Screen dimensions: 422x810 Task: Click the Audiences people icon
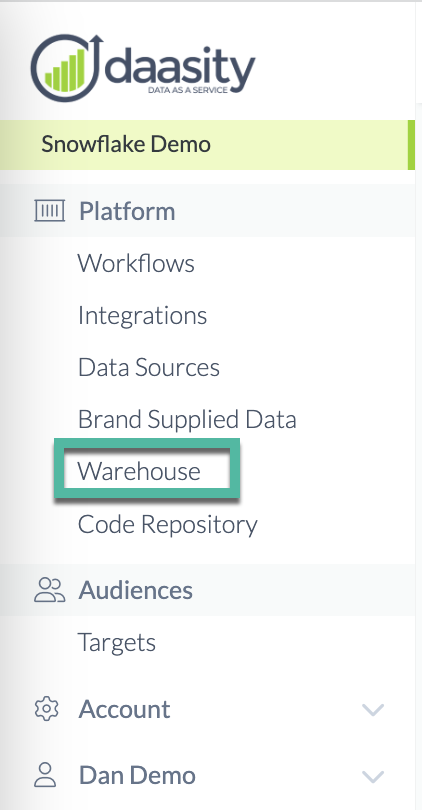tap(50, 590)
